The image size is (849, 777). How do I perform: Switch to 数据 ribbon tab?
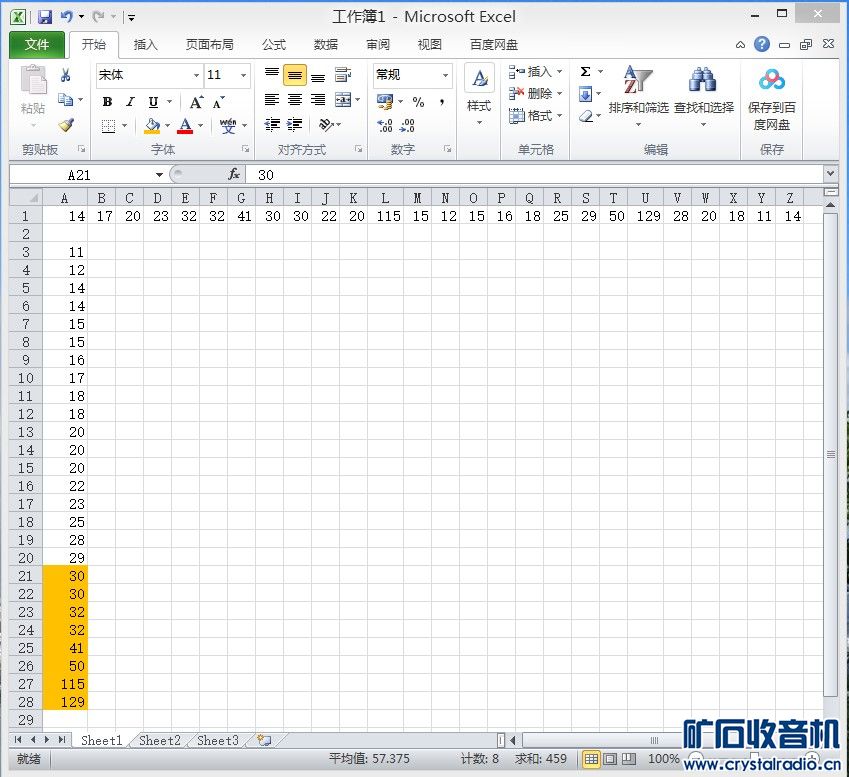(x=326, y=44)
